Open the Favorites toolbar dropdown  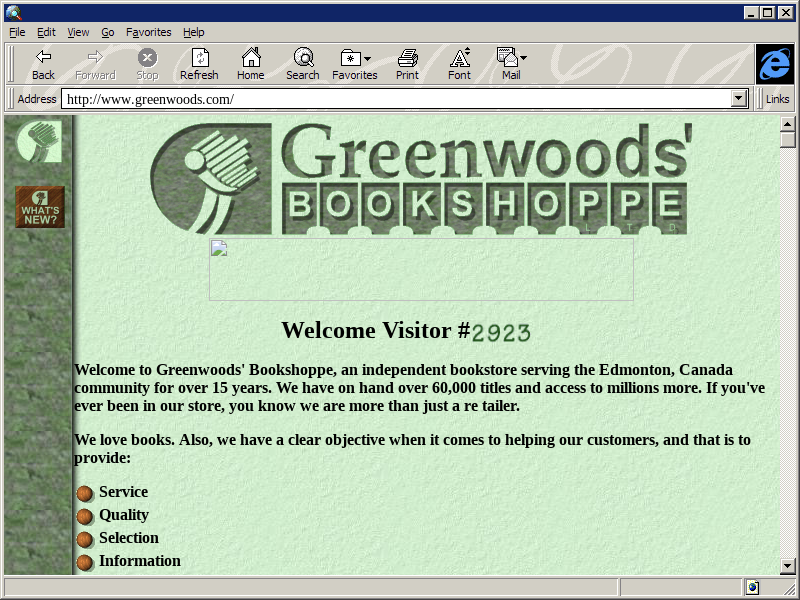(x=355, y=64)
